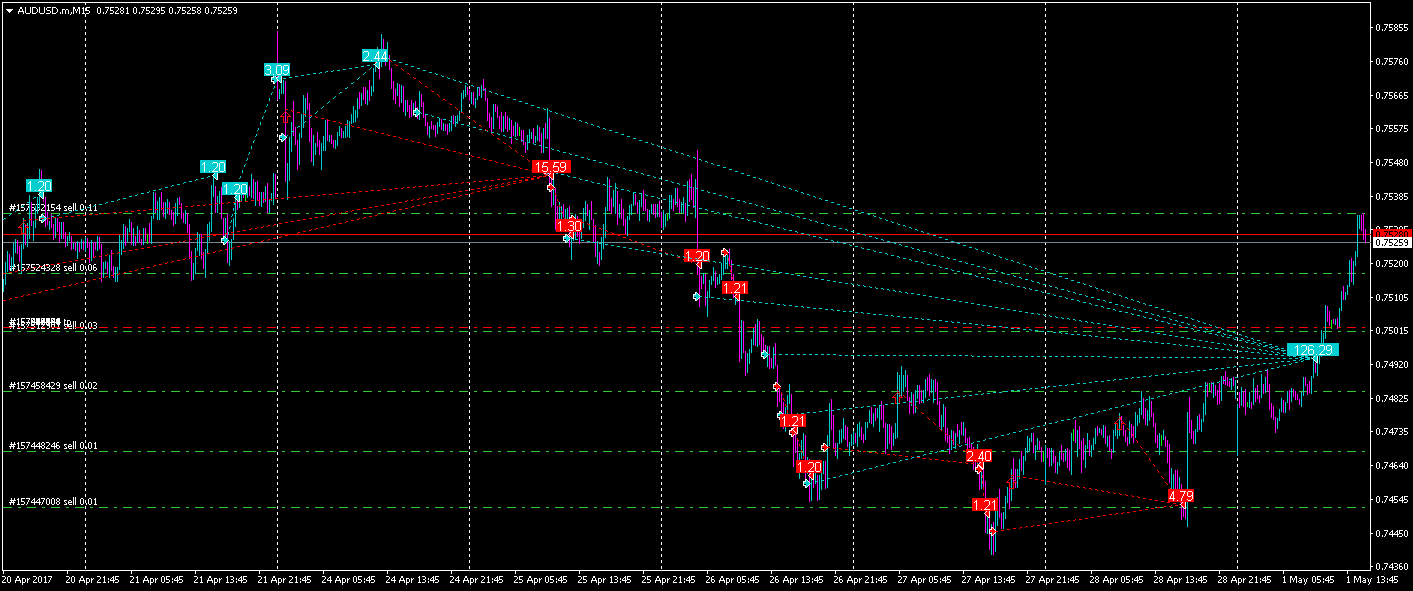Image resolution: width=1413 pixels, height=591 pixels.
Task: Select the red 2.40 trade label
Action: point(979,456)
